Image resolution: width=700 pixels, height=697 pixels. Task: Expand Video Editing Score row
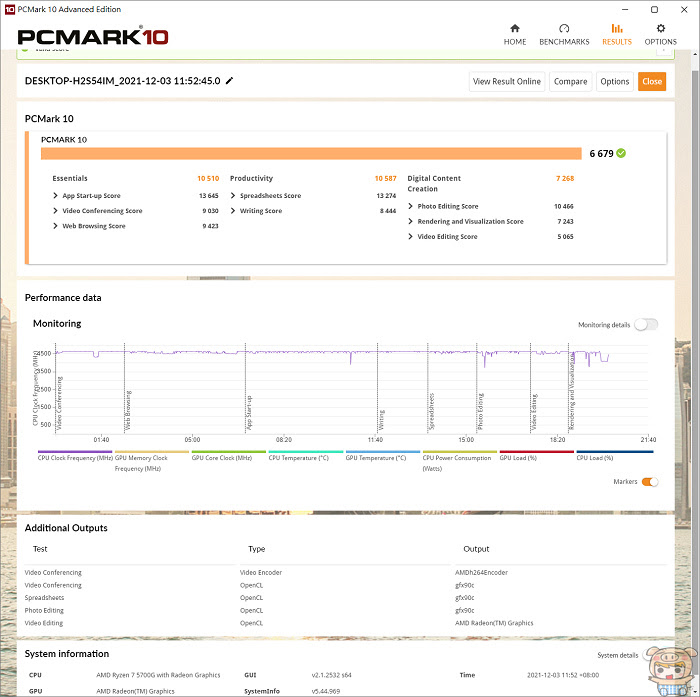(x=410, y=237)
